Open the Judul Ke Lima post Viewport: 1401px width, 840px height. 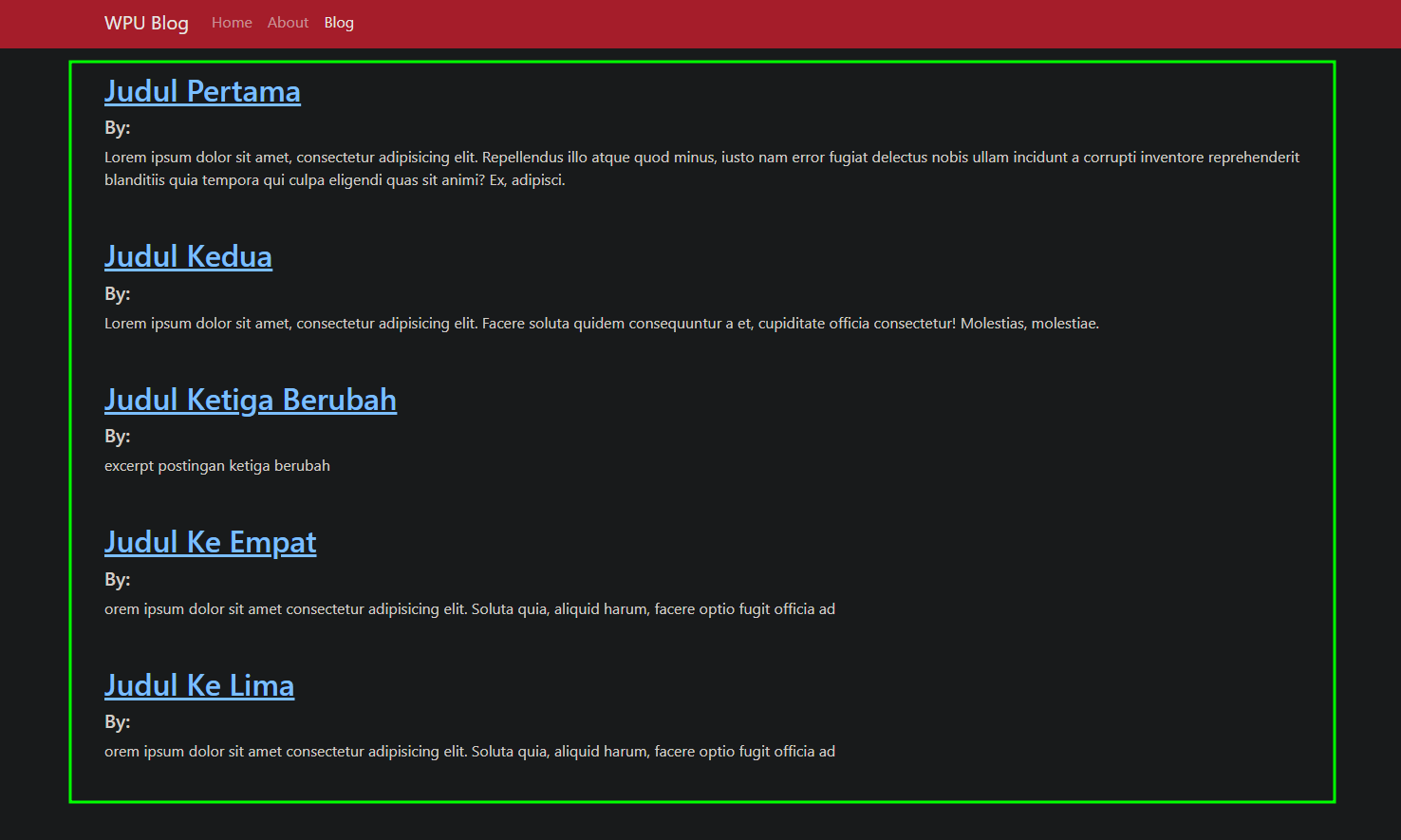(x=199, y=685)
